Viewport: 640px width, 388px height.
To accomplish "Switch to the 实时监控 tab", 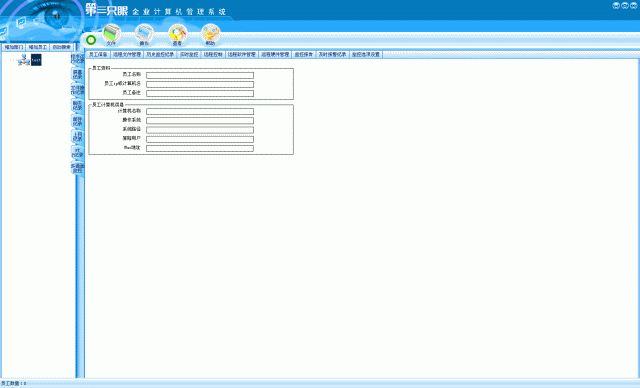I will pos(189,54).
